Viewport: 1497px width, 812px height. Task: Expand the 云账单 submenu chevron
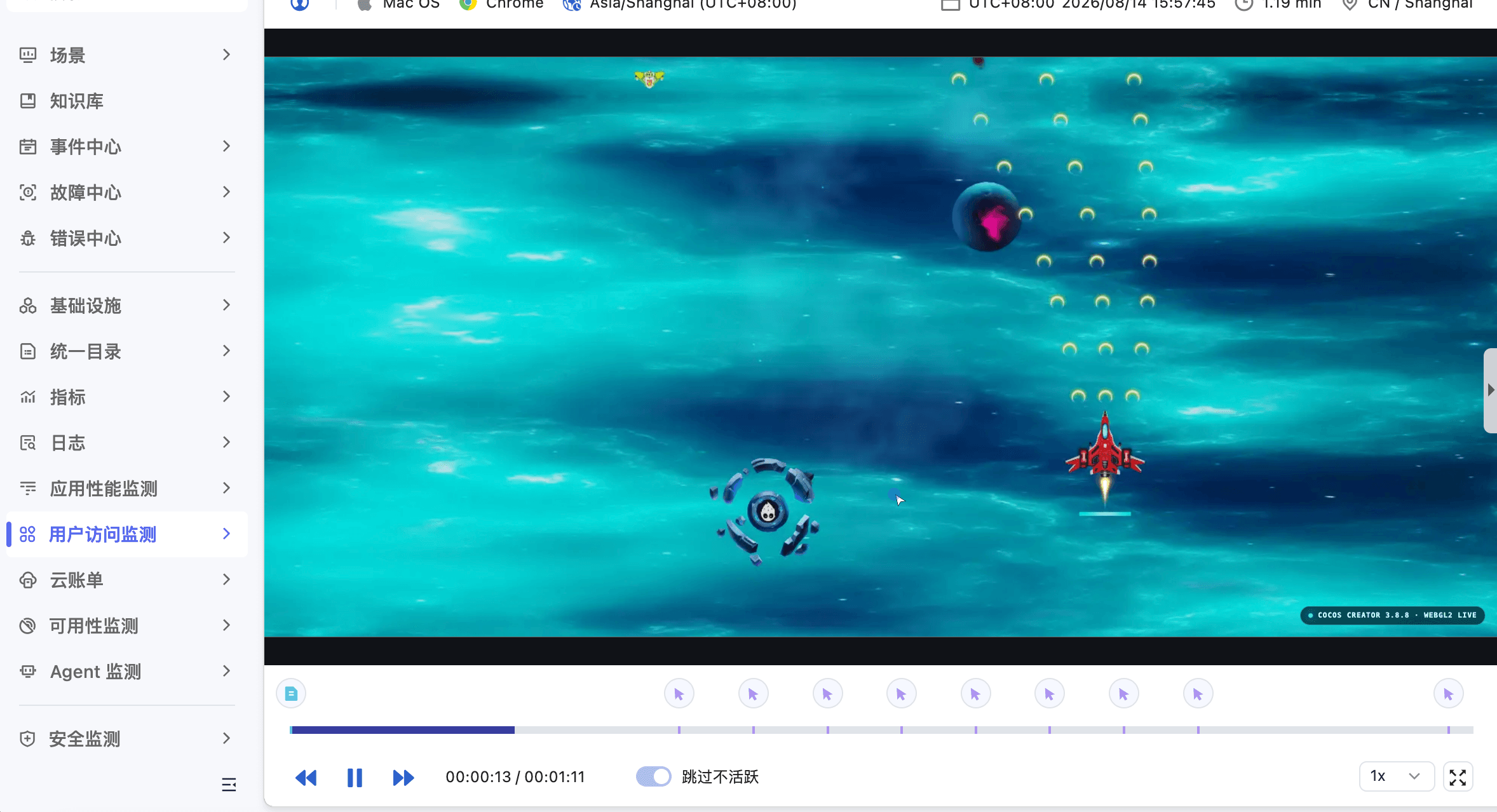[227, 579]
